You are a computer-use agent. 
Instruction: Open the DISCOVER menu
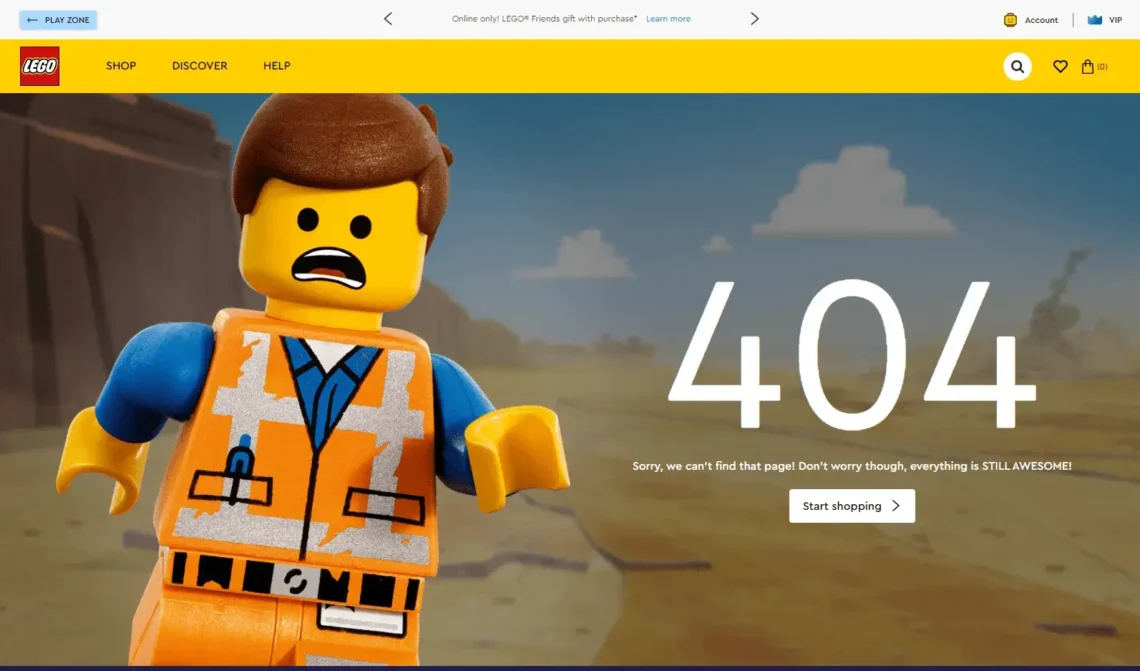point(199,66)
